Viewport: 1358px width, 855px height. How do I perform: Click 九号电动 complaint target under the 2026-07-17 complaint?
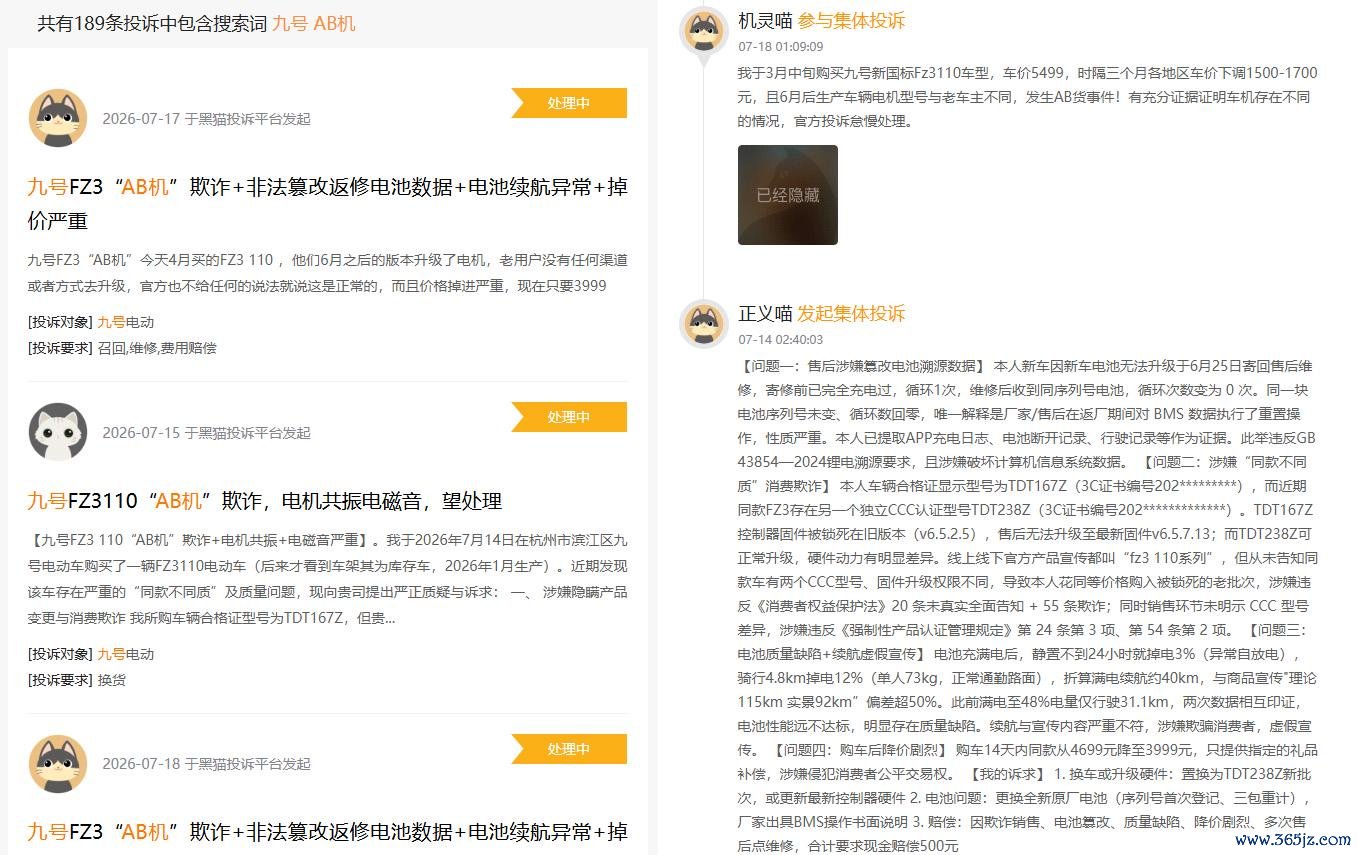[126, 322]
